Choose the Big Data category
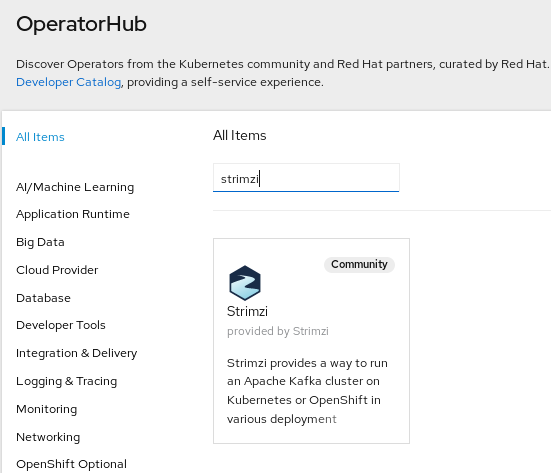551x473 pixels. (40, 242)
